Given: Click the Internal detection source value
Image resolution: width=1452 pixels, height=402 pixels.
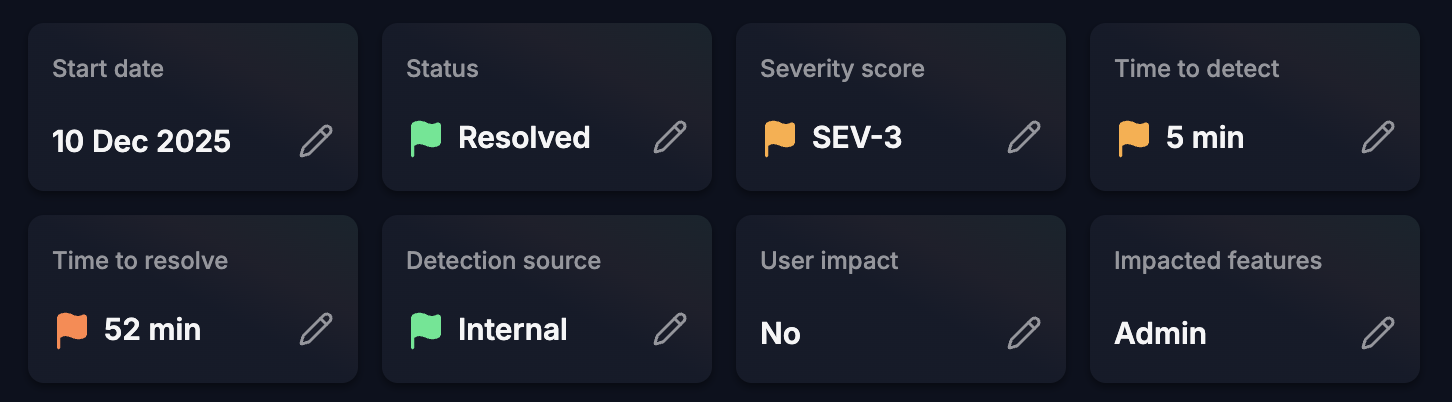Looking at the screenshot, I should [512, 329].
